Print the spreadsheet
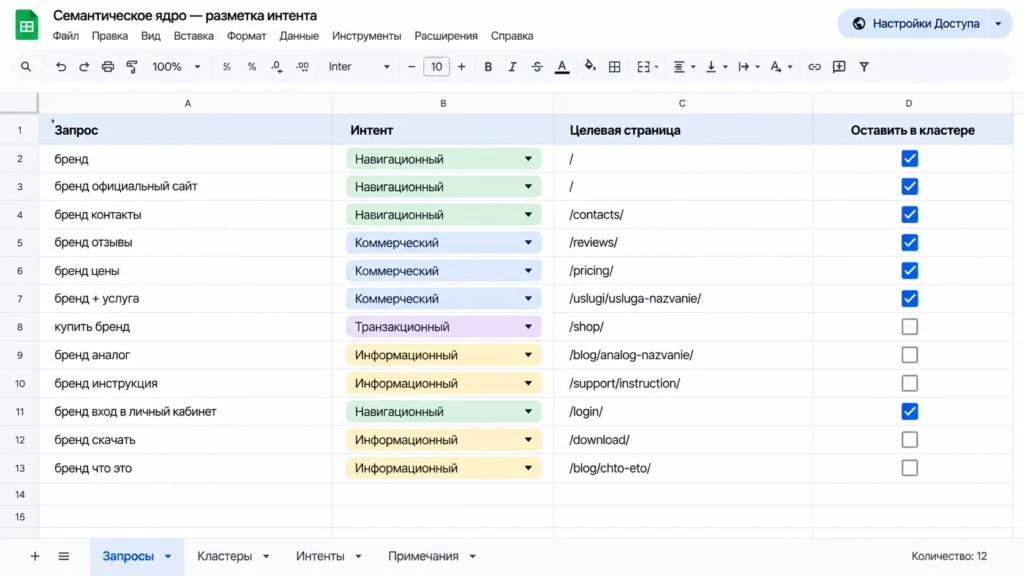 [x=108, y=67]
